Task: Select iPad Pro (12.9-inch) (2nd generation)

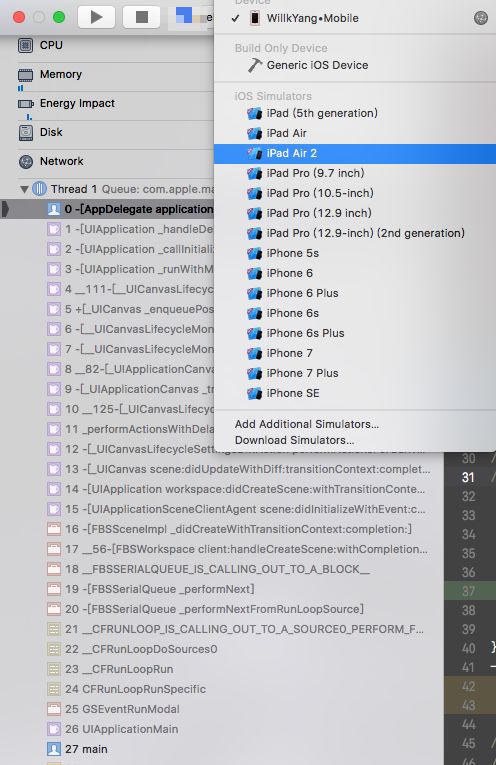Action: tap(355, 233)
